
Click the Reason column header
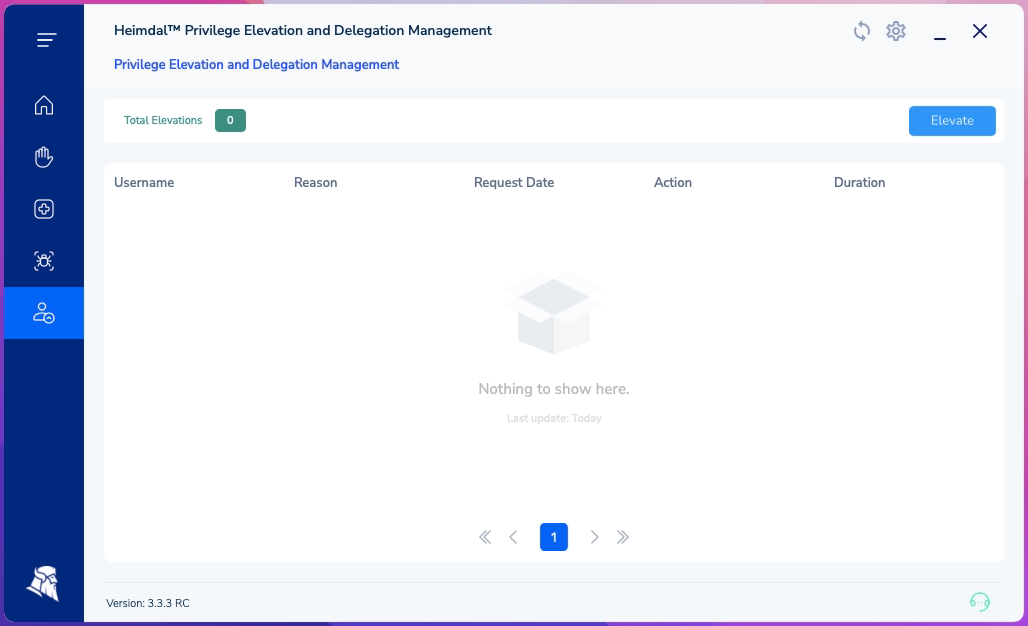tap(315, 182)
